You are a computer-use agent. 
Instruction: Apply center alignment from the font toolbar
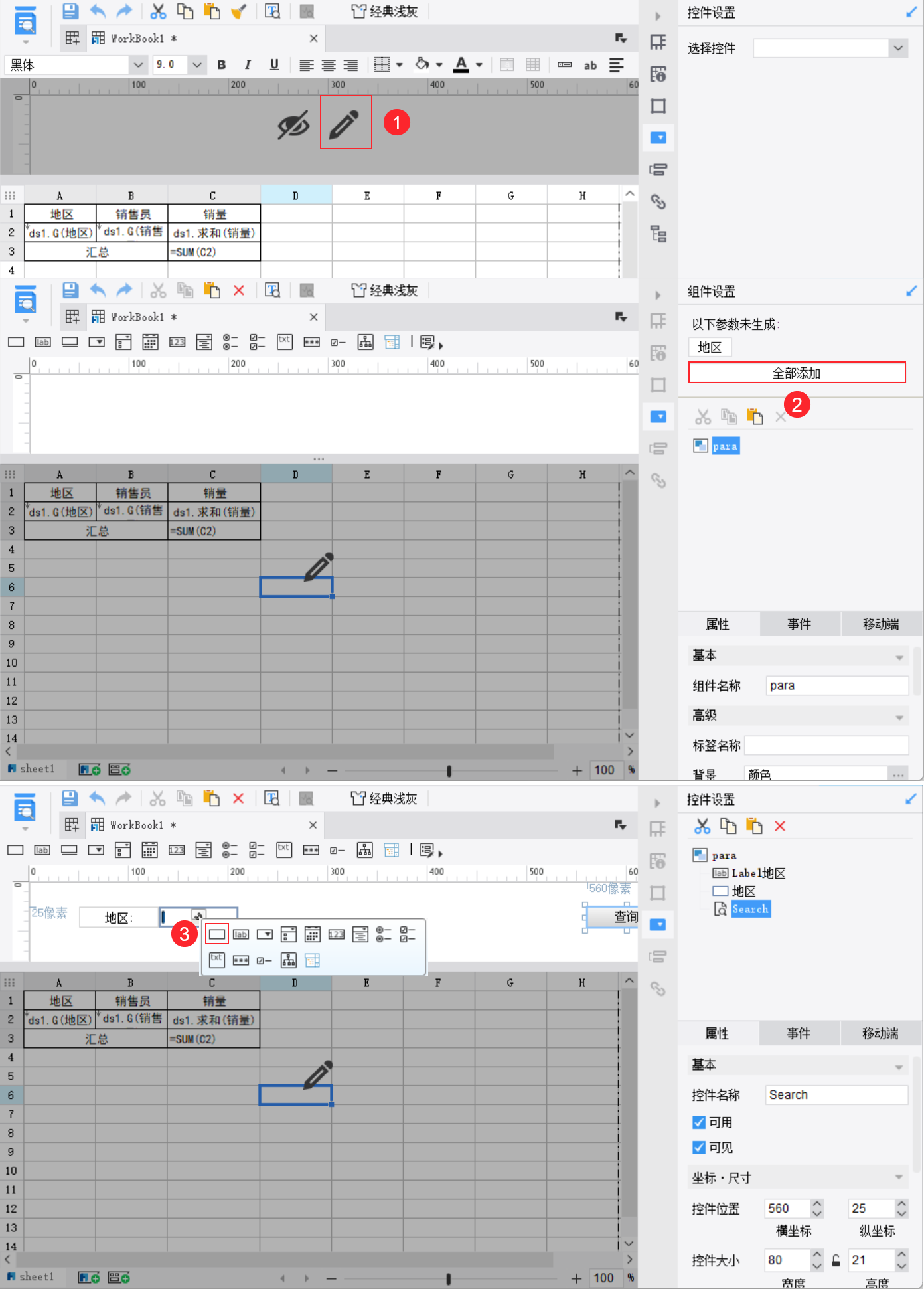point(329,65)
